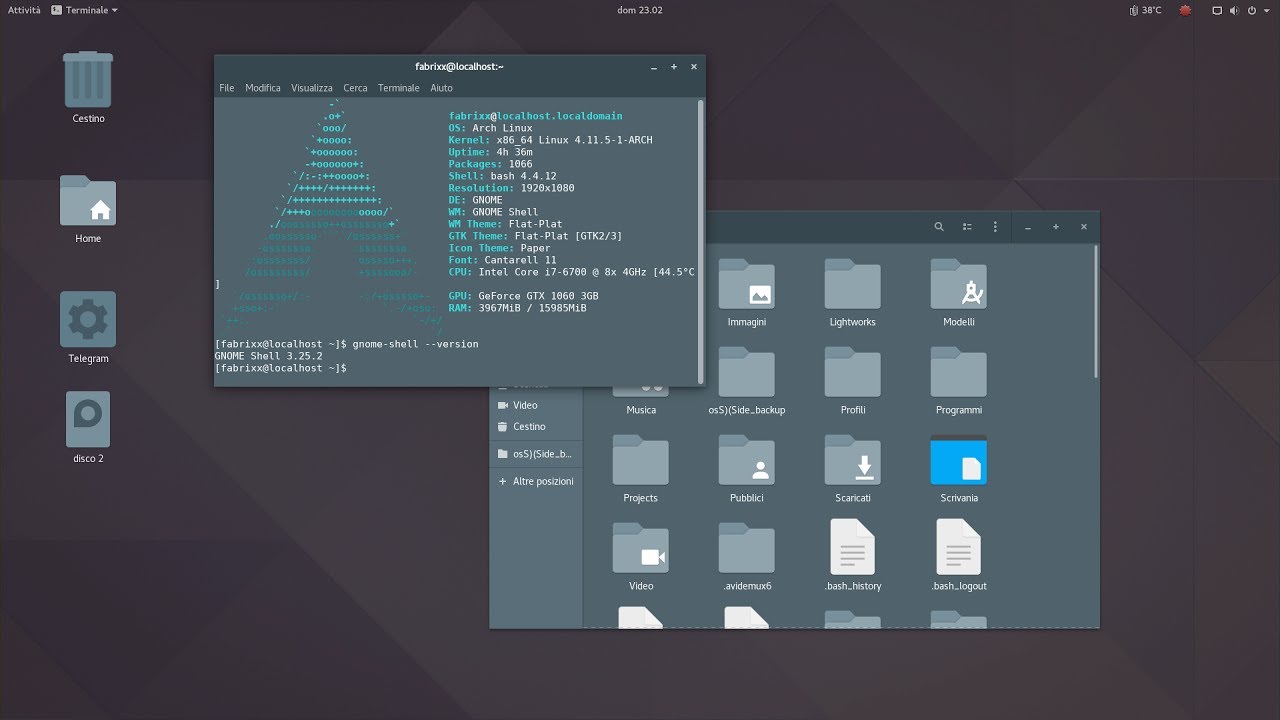Open the system menu dropdown arrow
The image size is (1280, 720).
pos(1268,10)
